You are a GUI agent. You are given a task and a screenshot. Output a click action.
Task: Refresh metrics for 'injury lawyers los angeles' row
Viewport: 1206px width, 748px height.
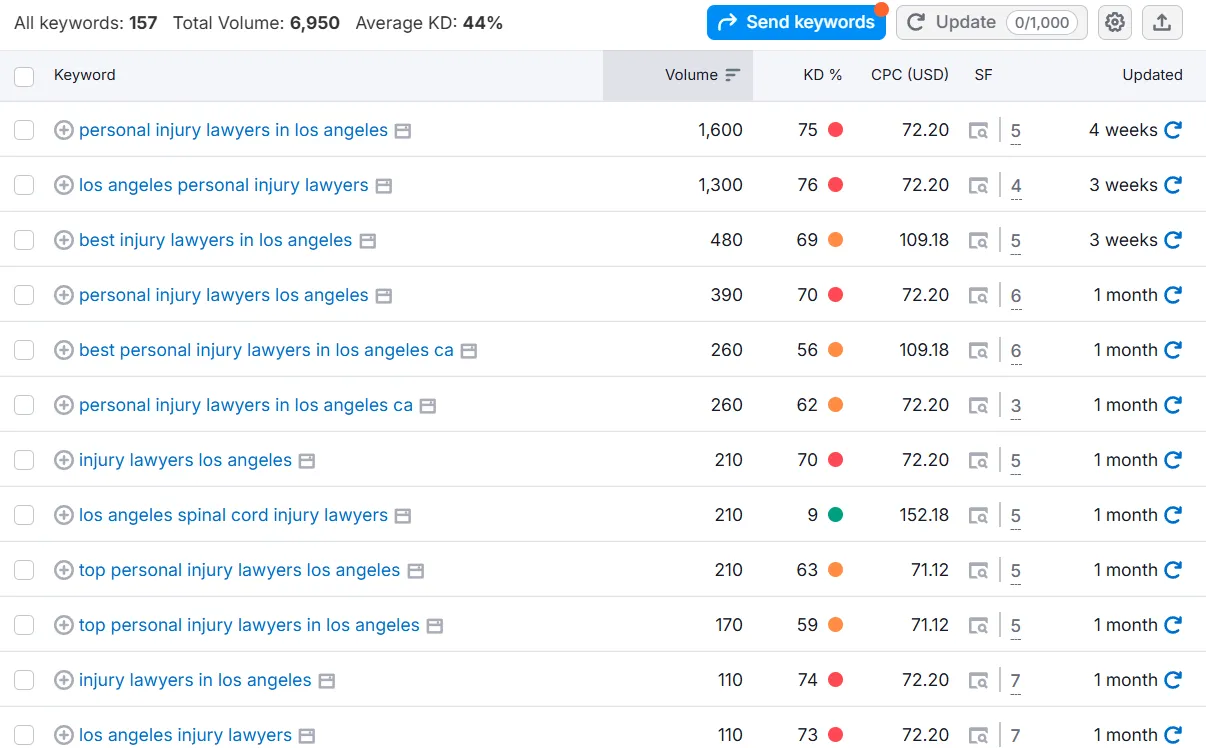(x=1173, y=460)
